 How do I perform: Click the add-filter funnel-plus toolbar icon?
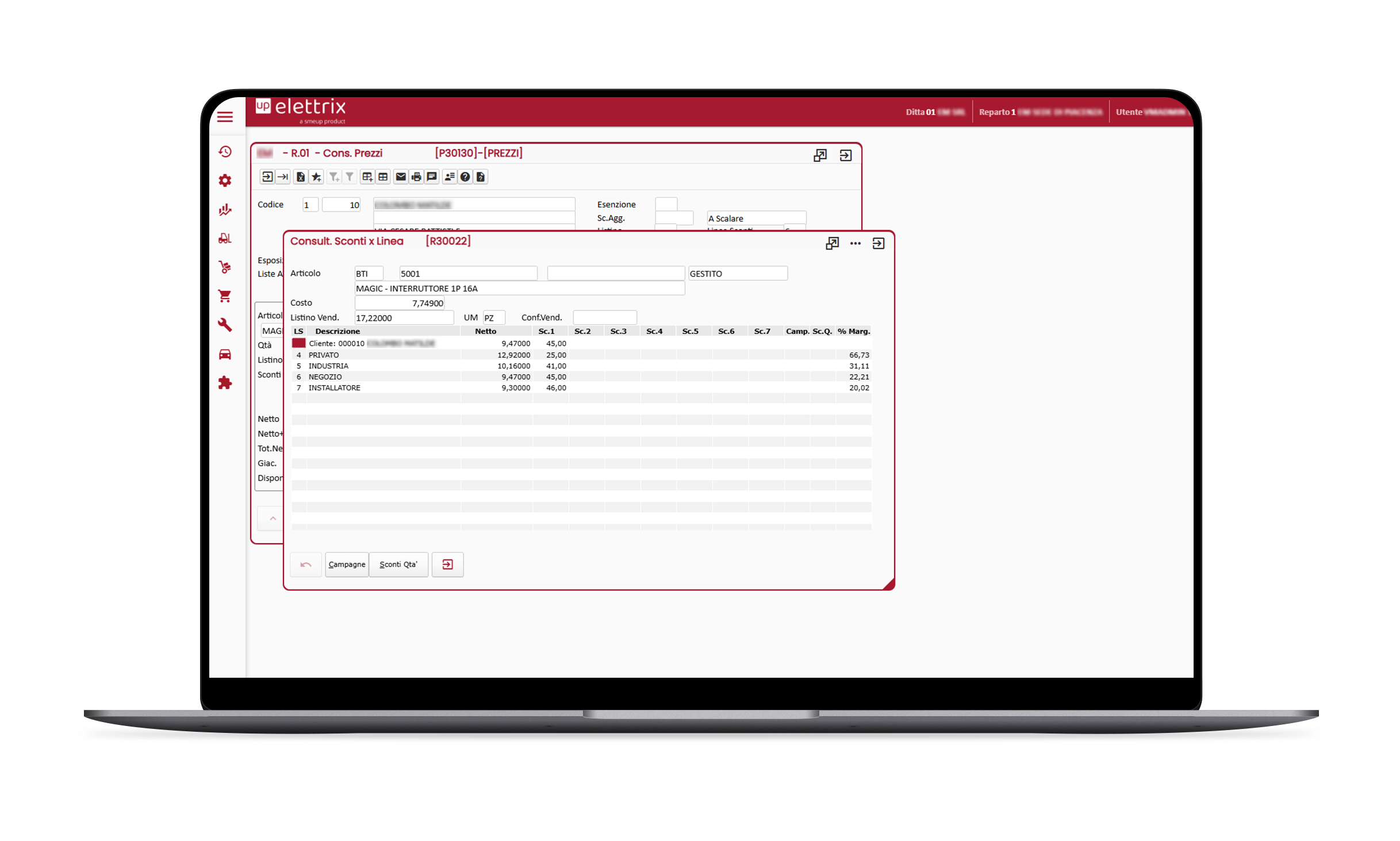pos(334,177)
